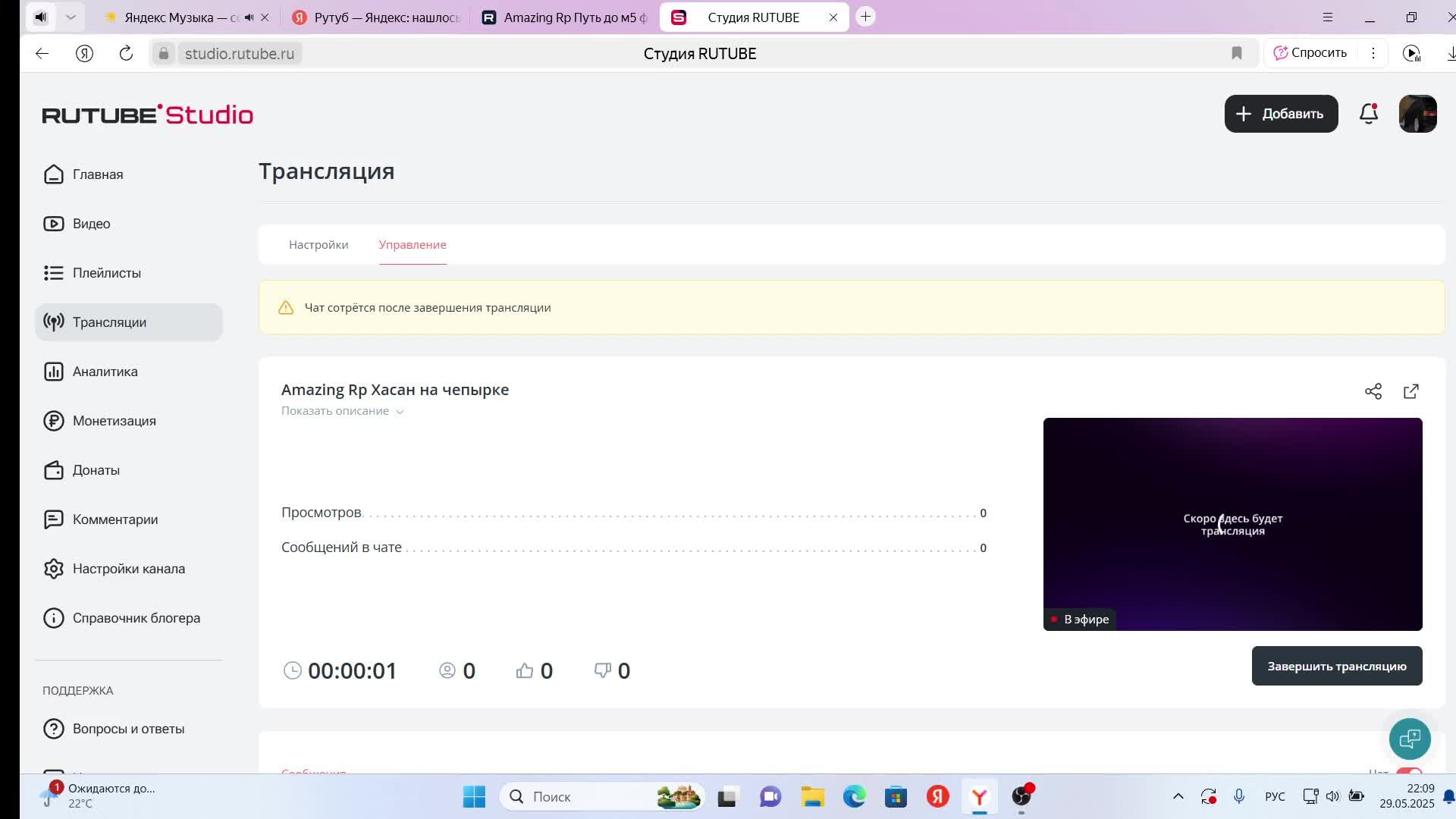1456x819 pixels.
Task: Reload the page with refresh icon
Action: tap(126, 53)
